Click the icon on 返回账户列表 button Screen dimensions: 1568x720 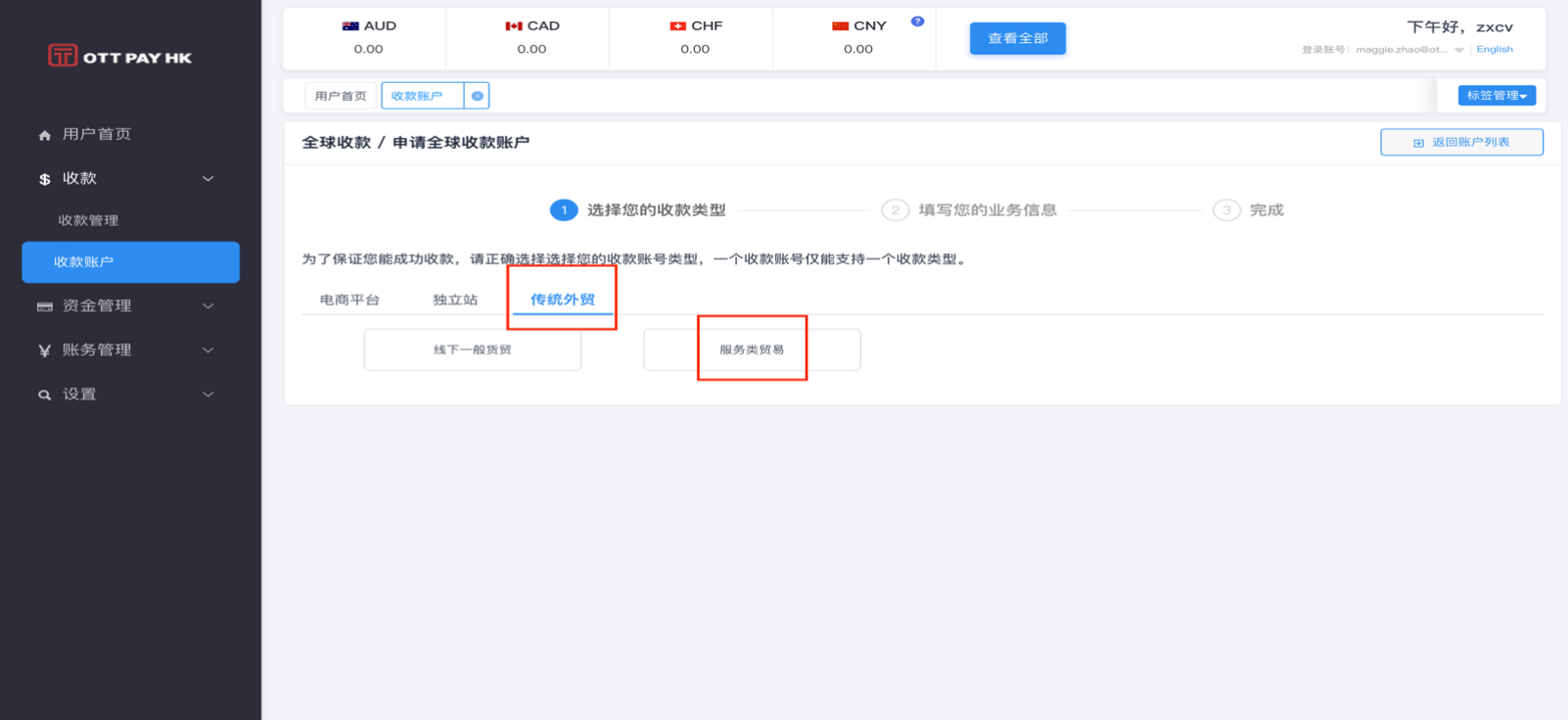pyautogui.click(x=1418, y=143)
